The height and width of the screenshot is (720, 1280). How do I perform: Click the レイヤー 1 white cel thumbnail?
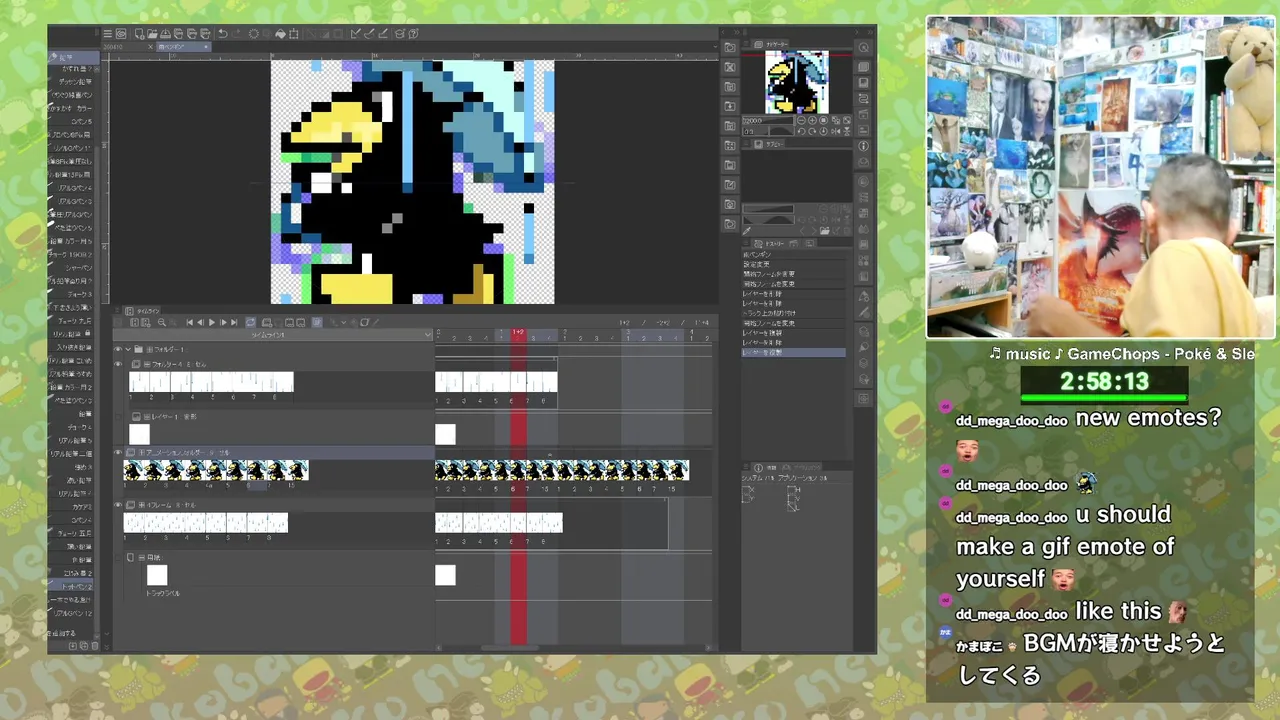click(x=139, y=434)
